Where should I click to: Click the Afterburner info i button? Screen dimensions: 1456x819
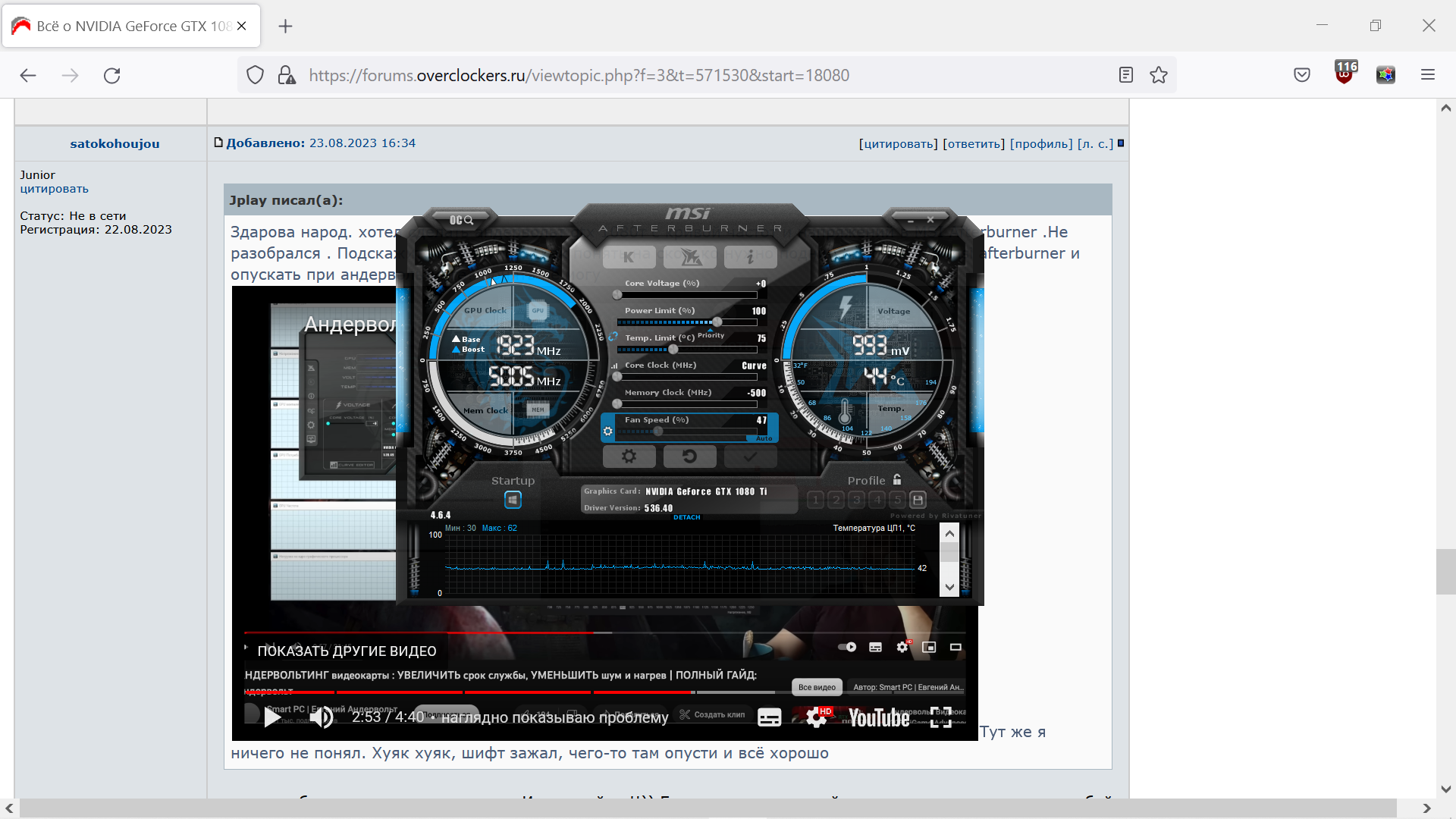750,257
